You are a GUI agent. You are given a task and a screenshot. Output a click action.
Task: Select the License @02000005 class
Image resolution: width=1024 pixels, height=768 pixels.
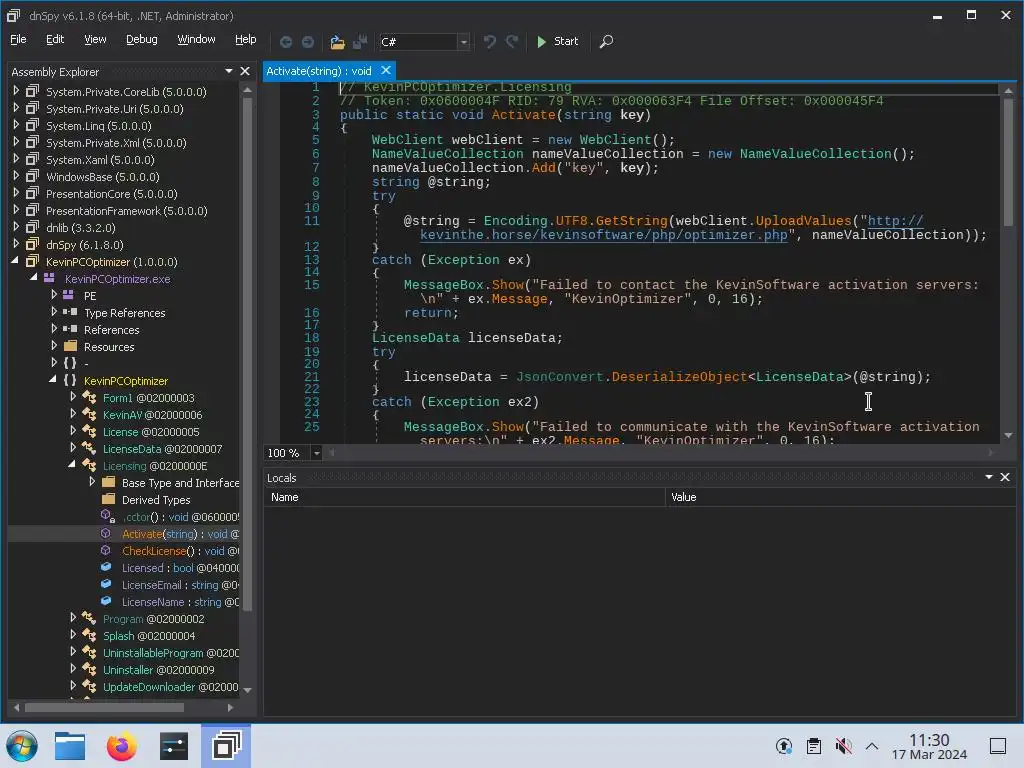point(151,432)
